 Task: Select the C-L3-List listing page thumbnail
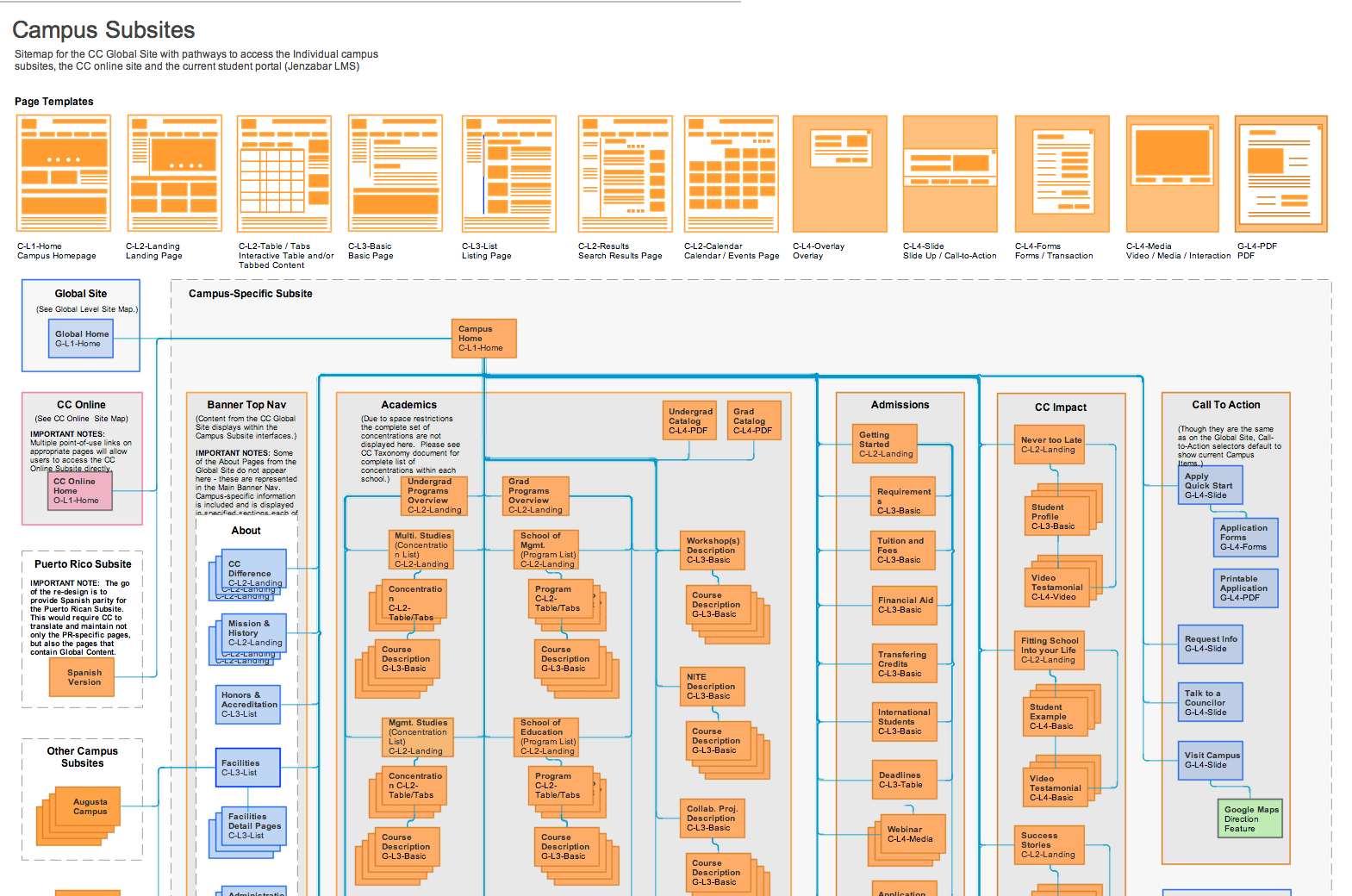509,174
